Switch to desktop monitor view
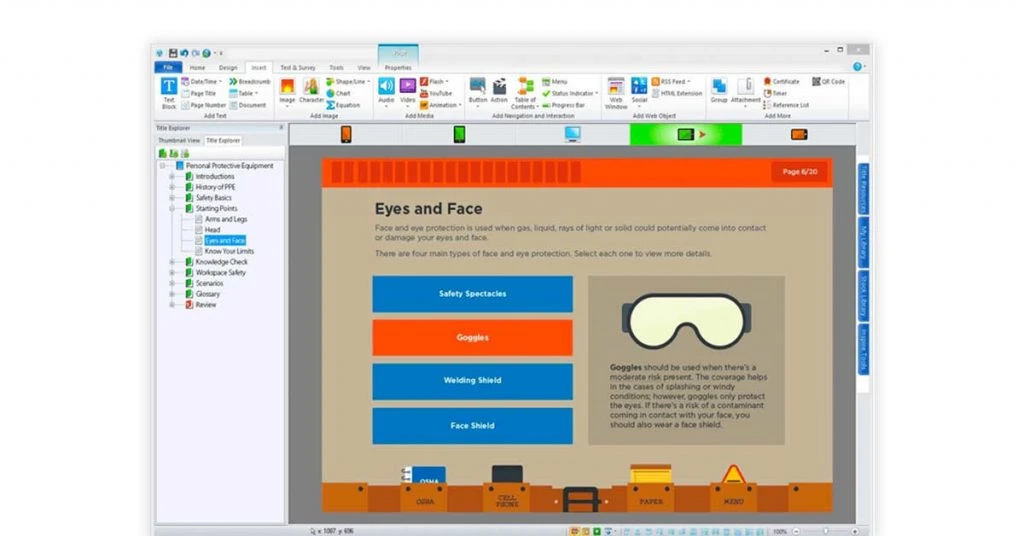 point(573,134)
